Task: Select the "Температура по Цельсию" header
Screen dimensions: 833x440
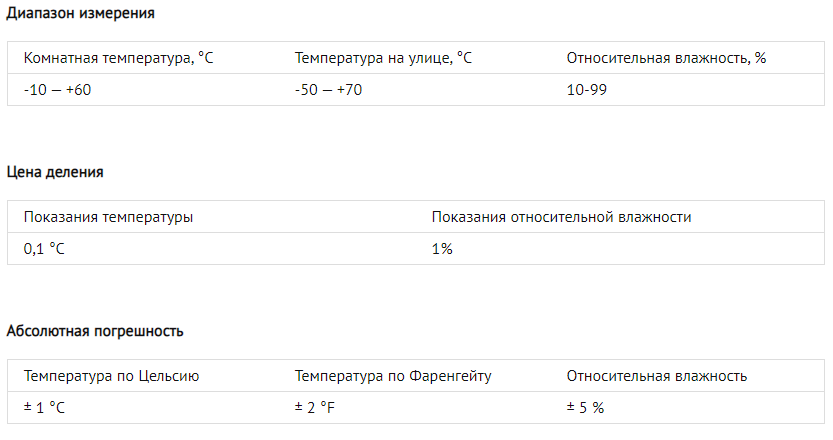Action: (x=112, y=376)
